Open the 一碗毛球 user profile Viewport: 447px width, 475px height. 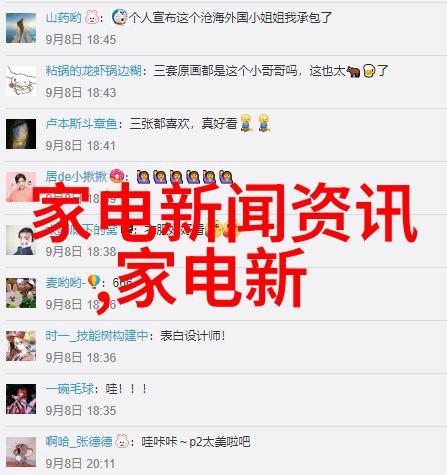pos(70,389)
